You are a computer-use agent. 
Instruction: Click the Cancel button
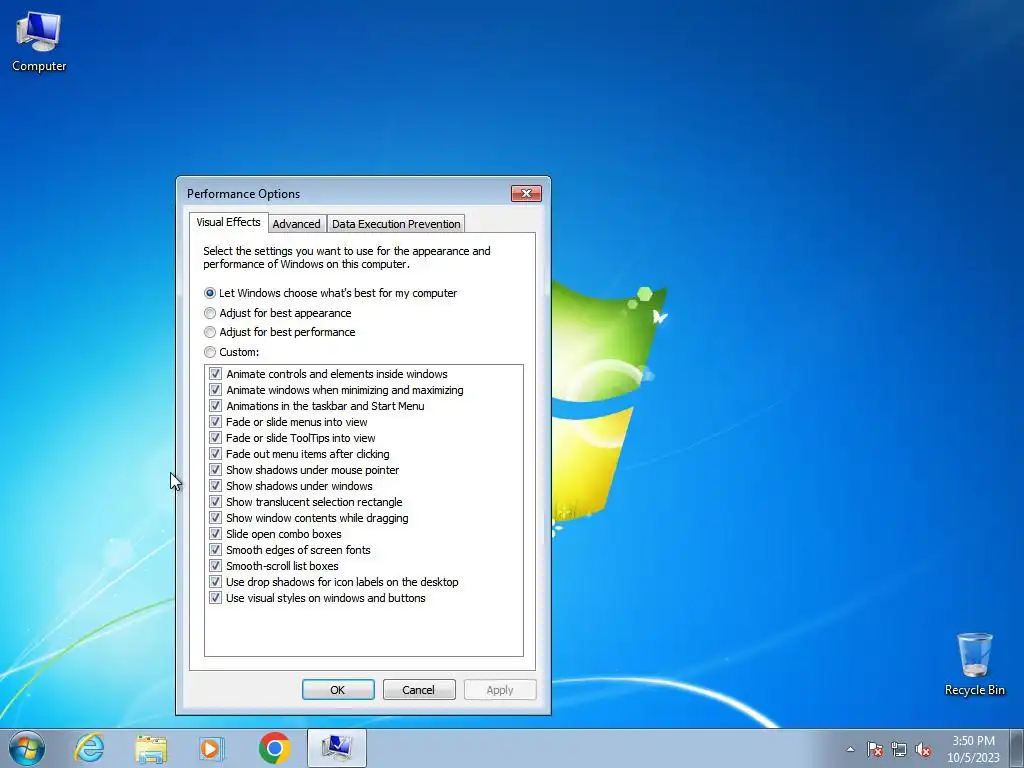click(x=419, y=690)
